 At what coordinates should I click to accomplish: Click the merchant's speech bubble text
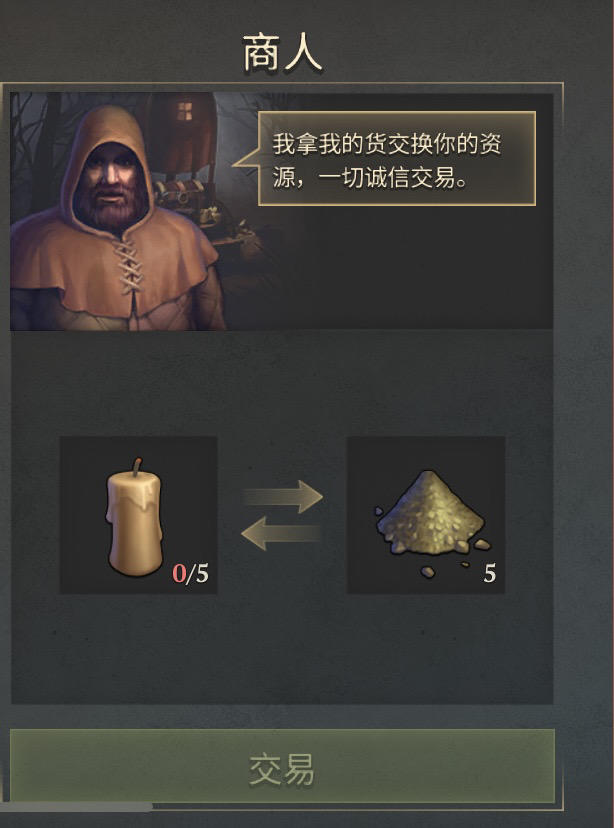[x=386, y=161]
